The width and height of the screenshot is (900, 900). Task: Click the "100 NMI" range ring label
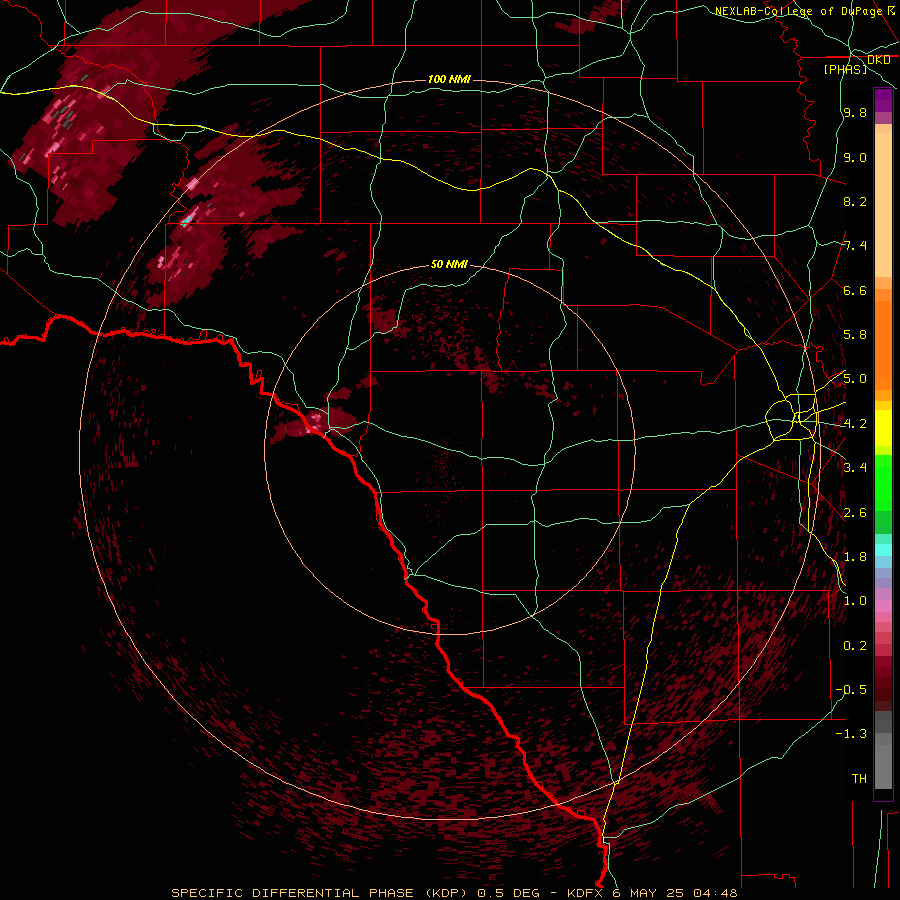449,79
